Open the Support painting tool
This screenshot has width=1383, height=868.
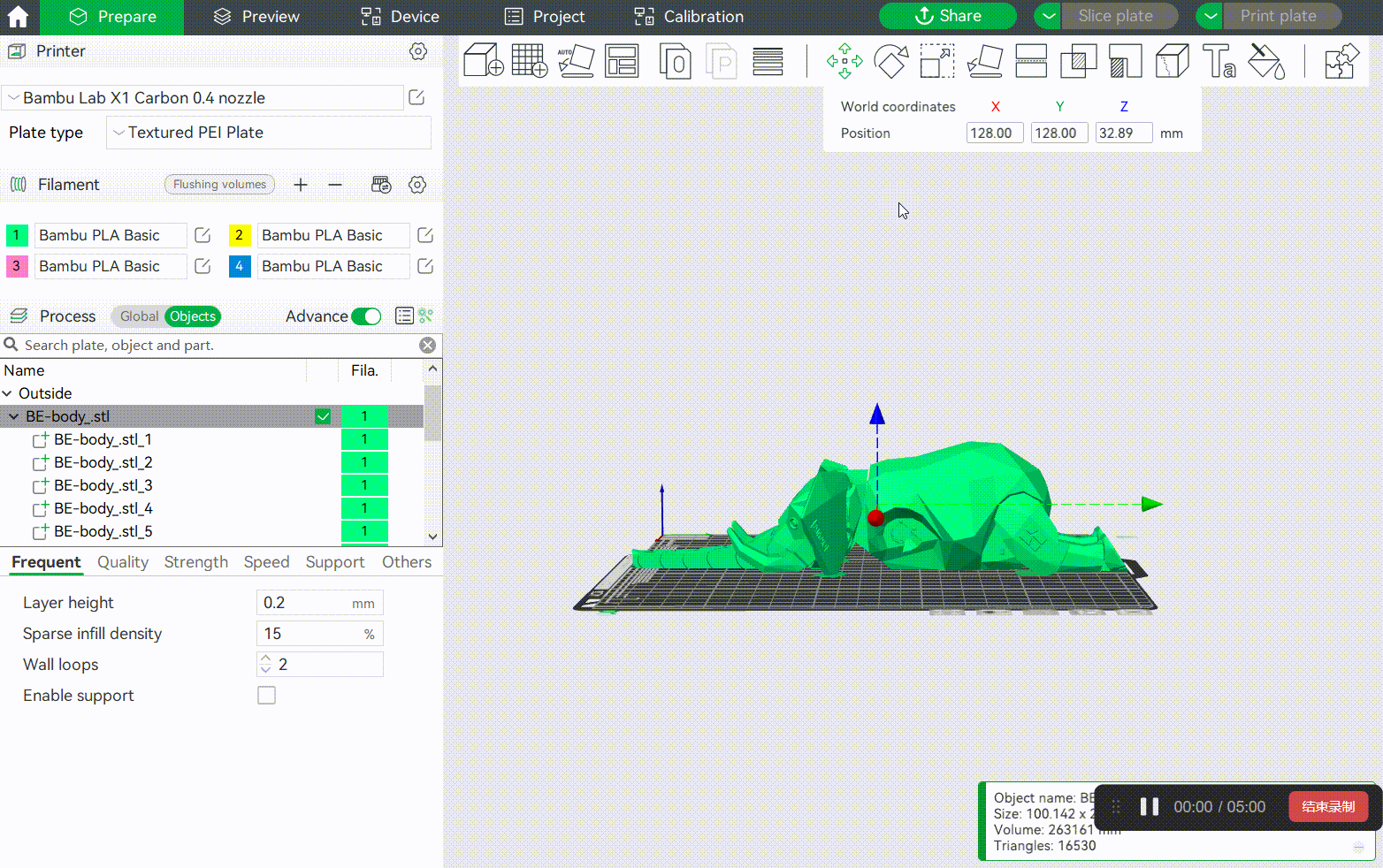(x=1125, y=61)
